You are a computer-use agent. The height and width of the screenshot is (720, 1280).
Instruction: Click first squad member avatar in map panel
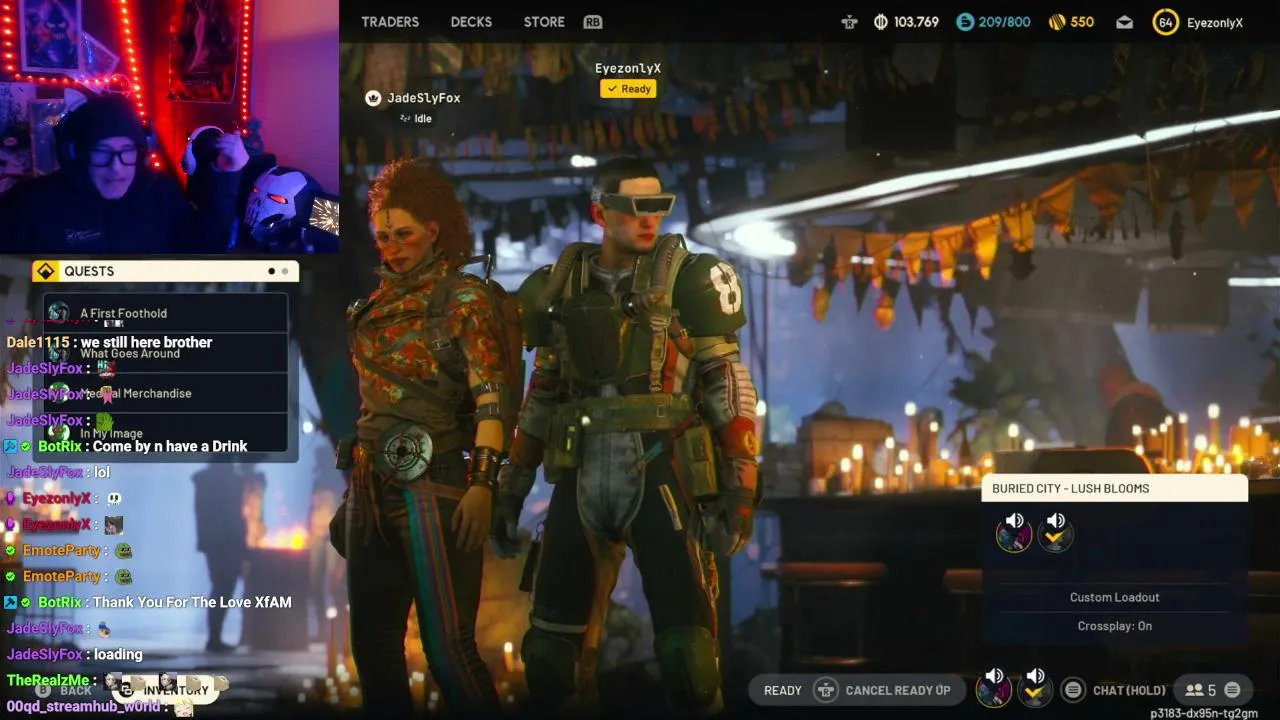(1014, 537)
